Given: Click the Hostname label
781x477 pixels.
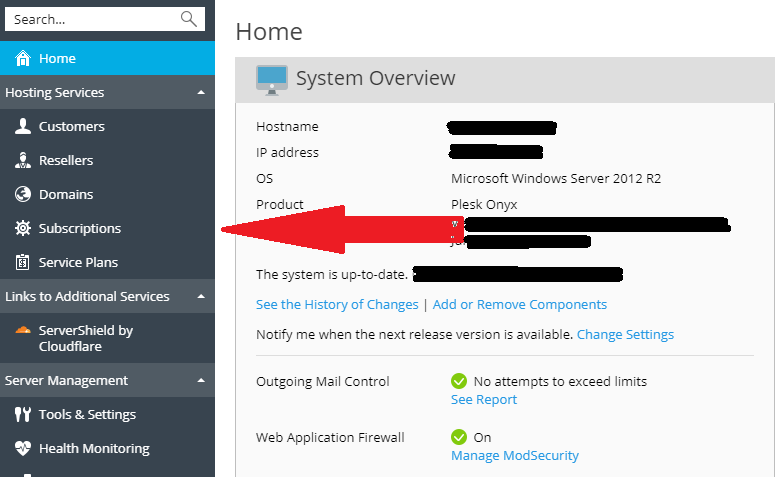Looking at the screenshot, I should [x=287, y=126].
